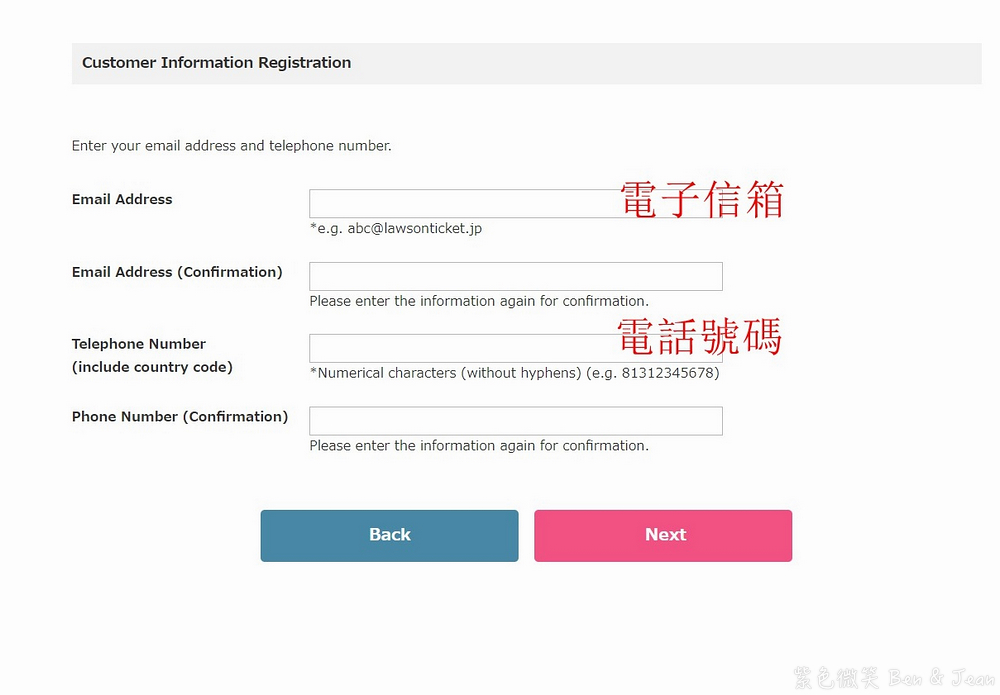Click the Email Address input field
The width and height of the screenshot is (1000, 695).
[460, 204]
